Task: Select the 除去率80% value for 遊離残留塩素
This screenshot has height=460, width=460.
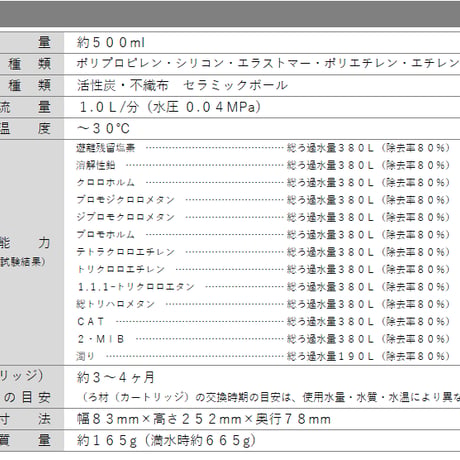Action: coord(416,148)
